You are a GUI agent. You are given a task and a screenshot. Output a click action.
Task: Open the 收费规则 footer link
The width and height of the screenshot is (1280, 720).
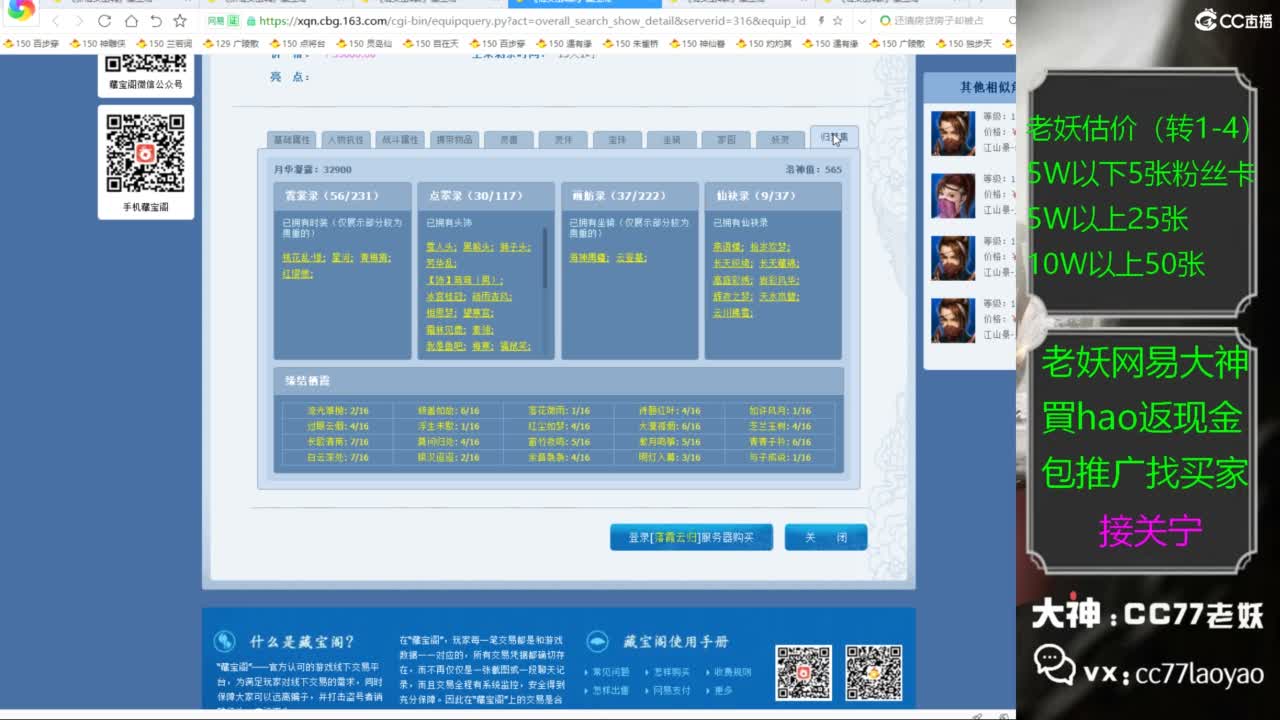(733, 672)
